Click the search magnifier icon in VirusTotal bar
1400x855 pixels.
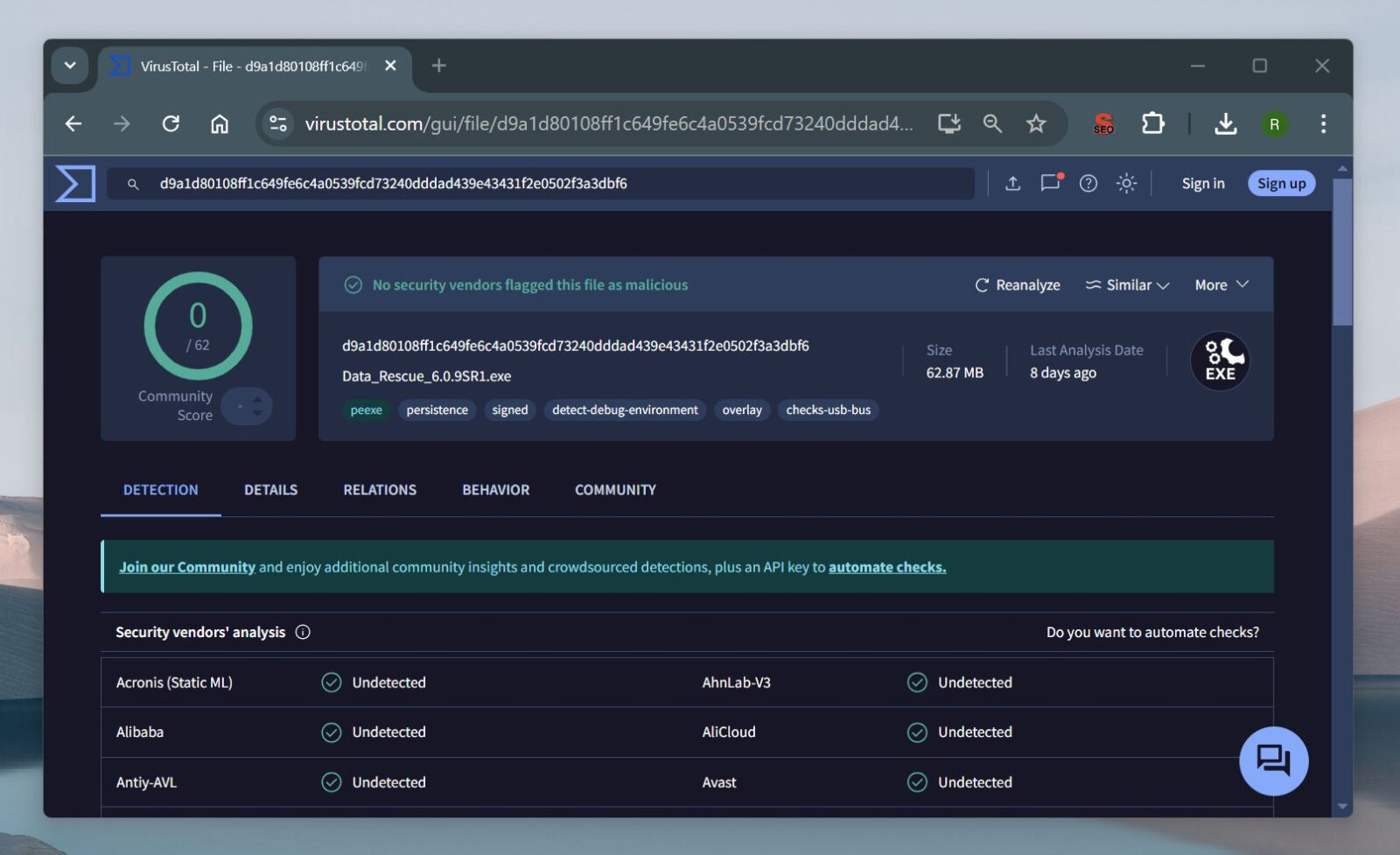[x=133, y=185]
